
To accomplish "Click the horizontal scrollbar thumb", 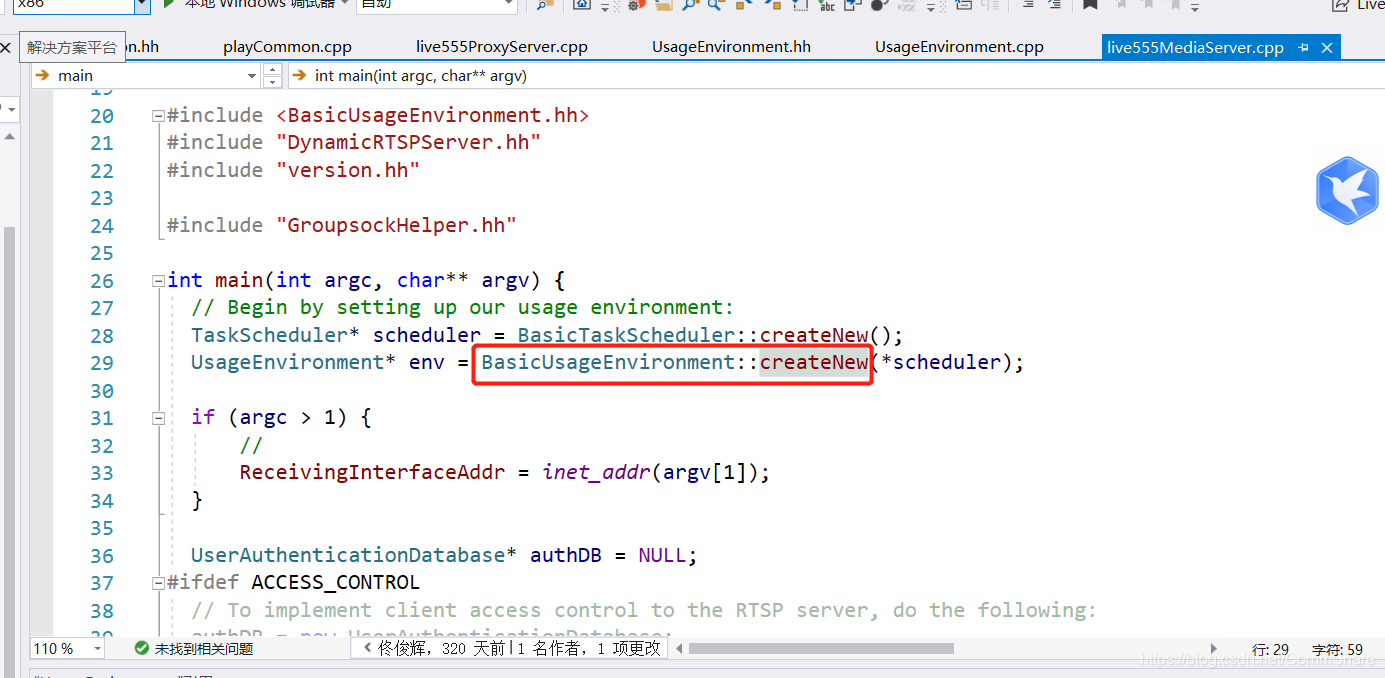I will (821, 648).
